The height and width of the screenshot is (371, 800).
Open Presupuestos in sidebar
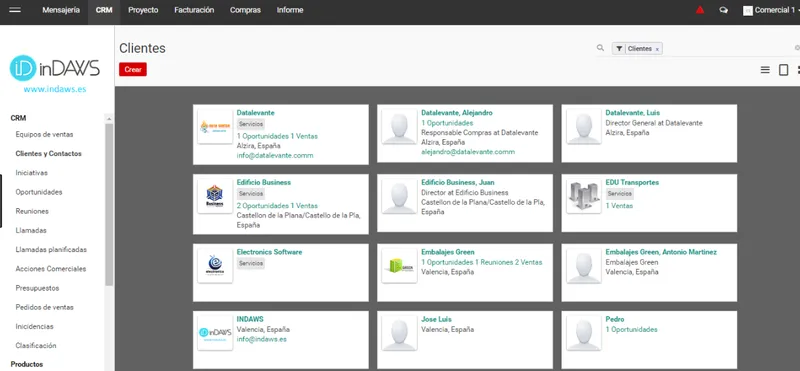37,288
